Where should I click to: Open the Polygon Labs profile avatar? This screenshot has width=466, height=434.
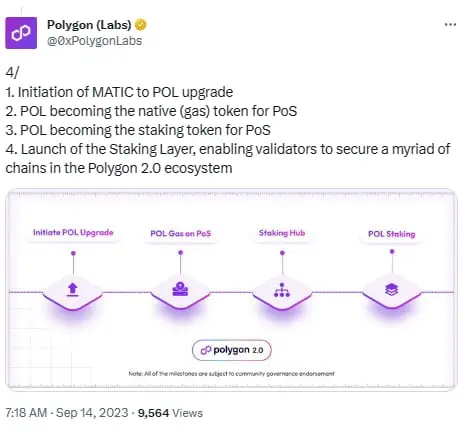click(x=21, y=33)
